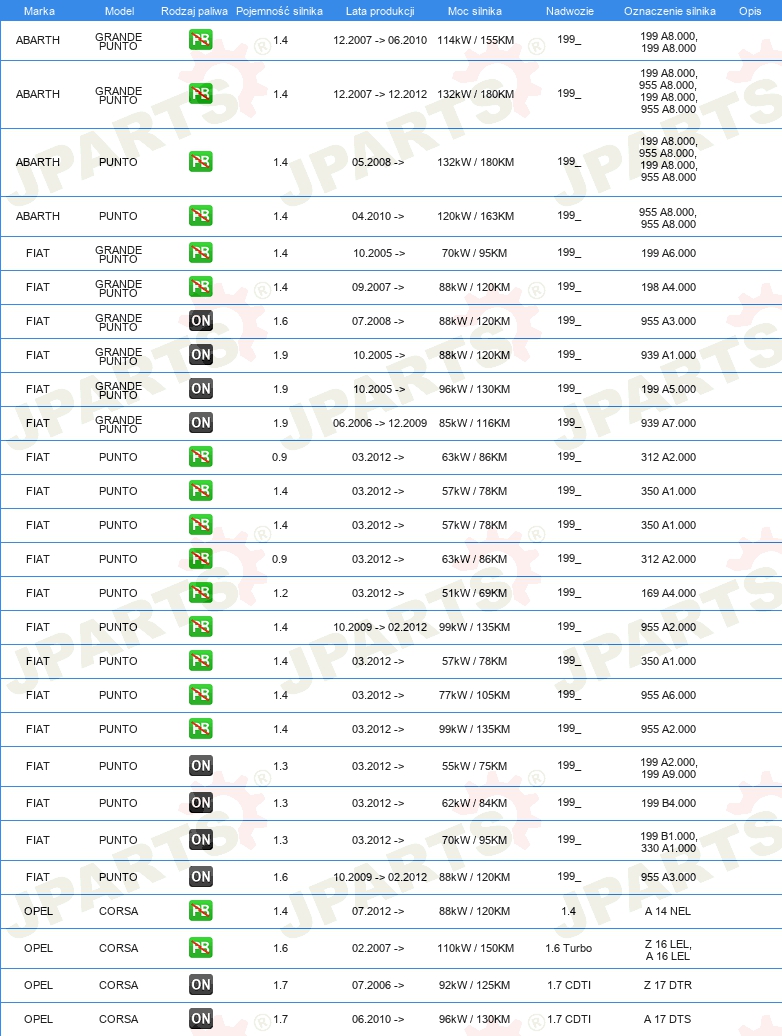
Task: Click the Moc silnika column header
Action: [474, 11]
